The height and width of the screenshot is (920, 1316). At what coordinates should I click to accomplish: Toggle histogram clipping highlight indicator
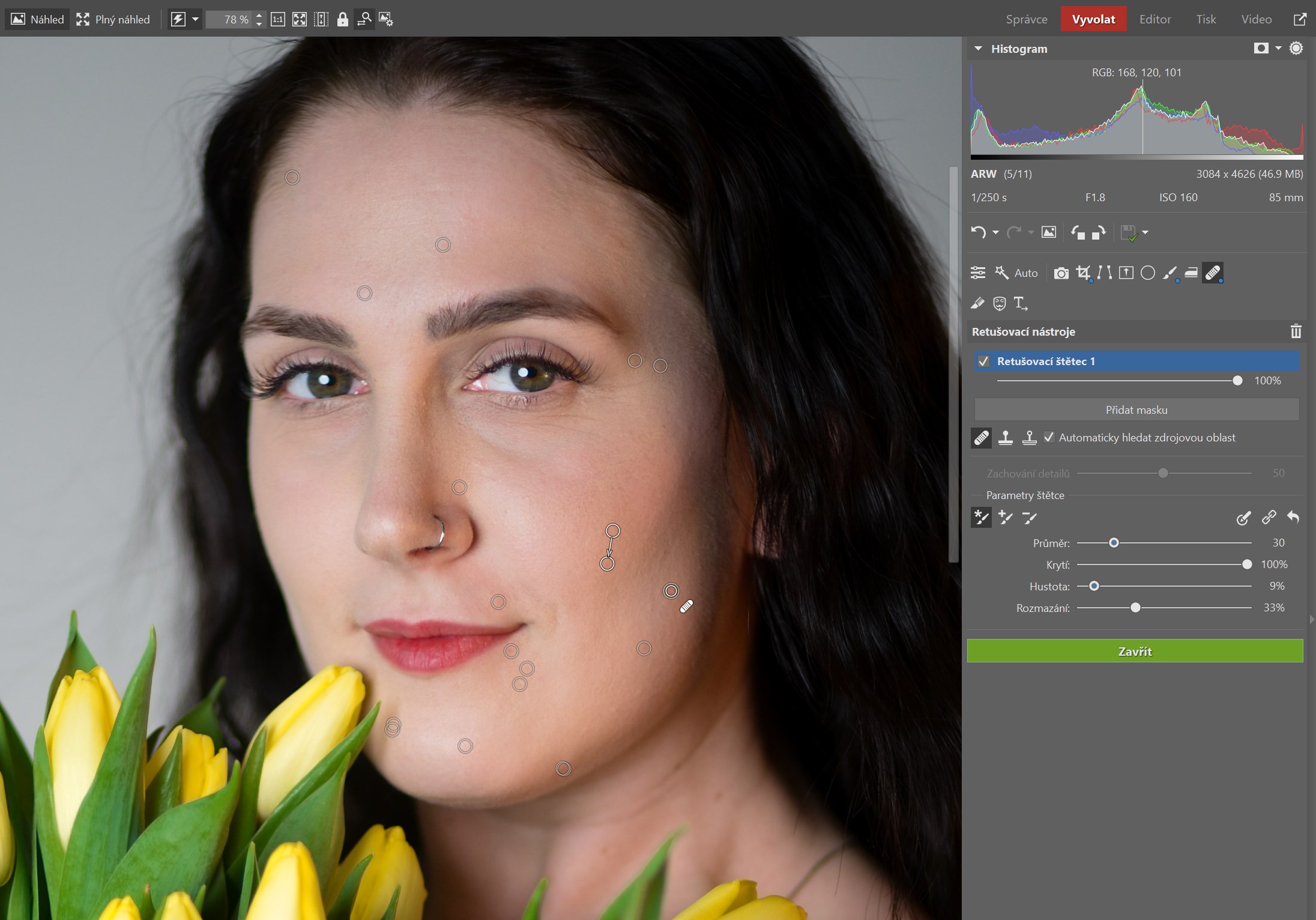(1296, 49)
